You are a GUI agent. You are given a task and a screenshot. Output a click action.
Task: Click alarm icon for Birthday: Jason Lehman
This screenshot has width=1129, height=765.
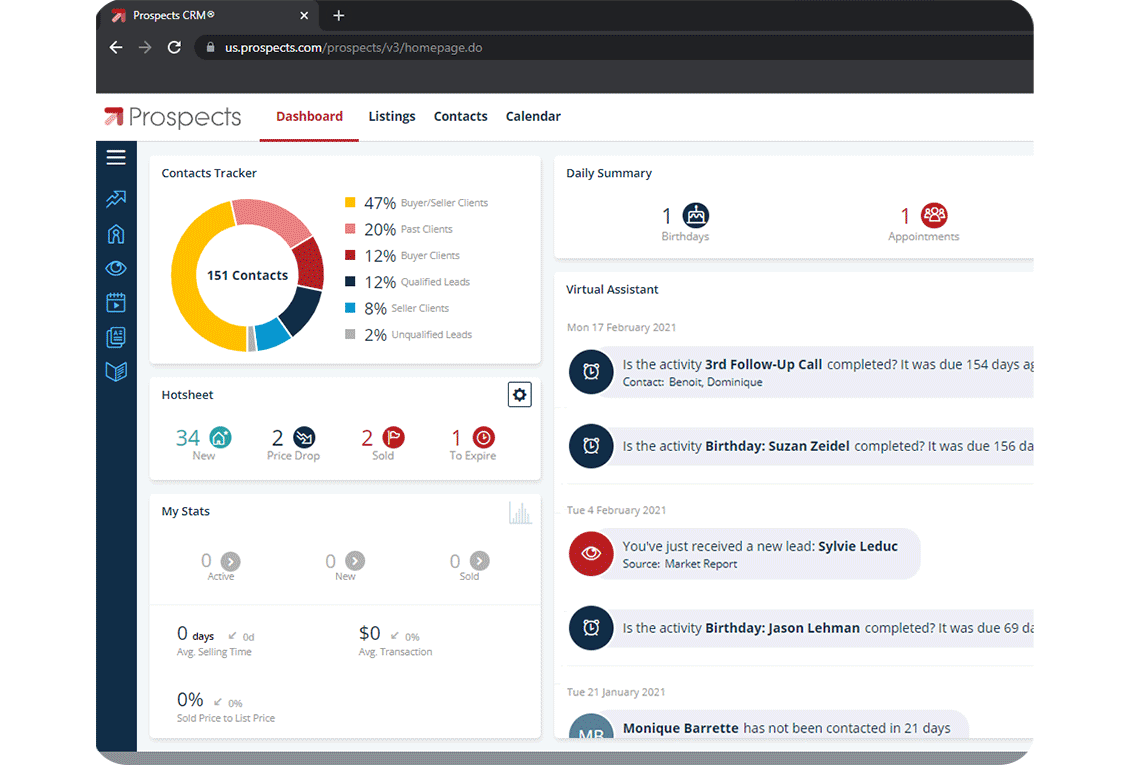[591, 627]
